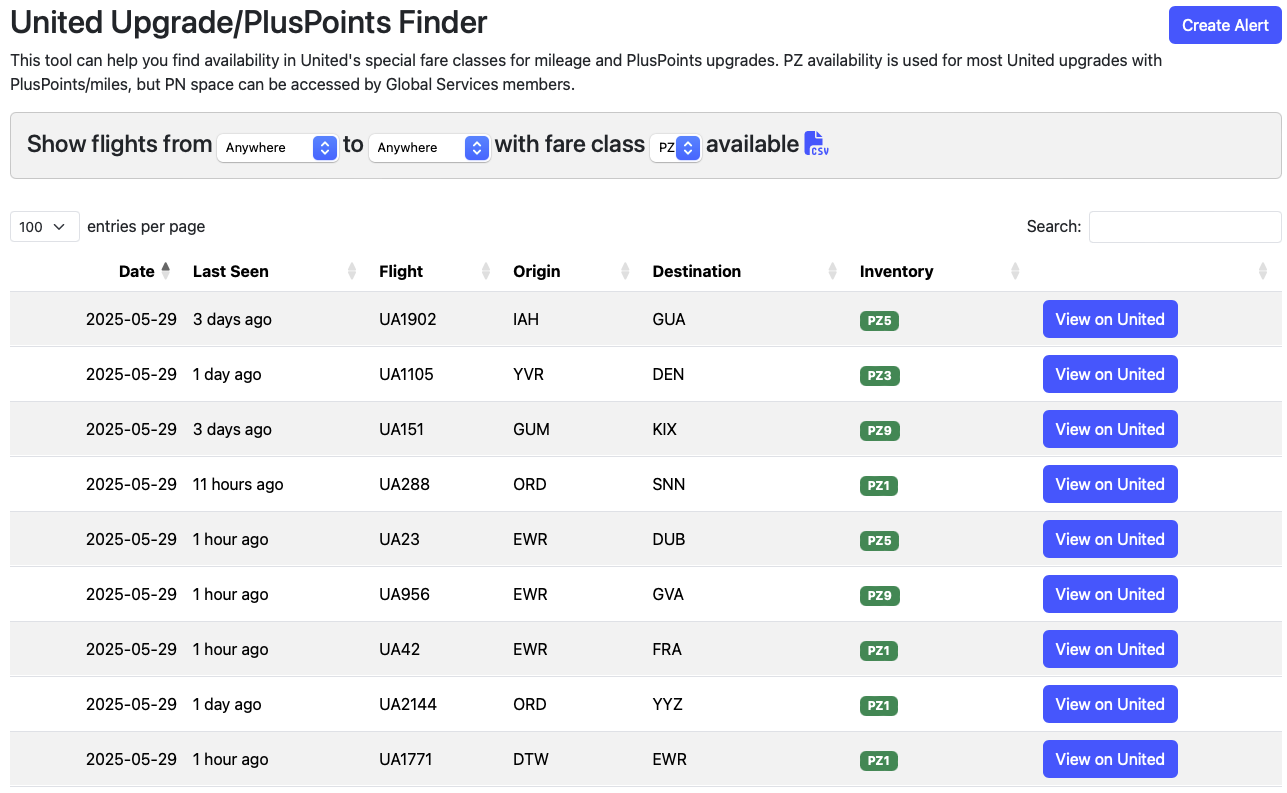Click PZ1 badge in UA1771 row
1287x793 pixels.
coord(879,761)
